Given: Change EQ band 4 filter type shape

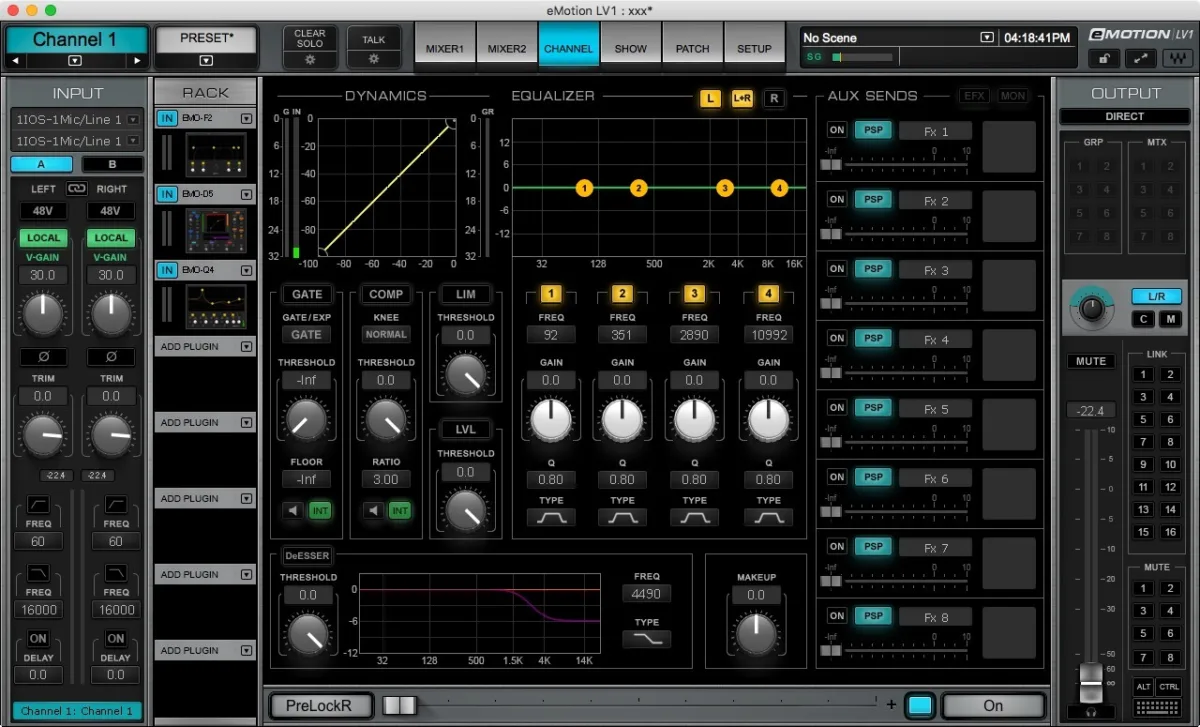Looking at the screenshot, I should [x=768, y=517].
